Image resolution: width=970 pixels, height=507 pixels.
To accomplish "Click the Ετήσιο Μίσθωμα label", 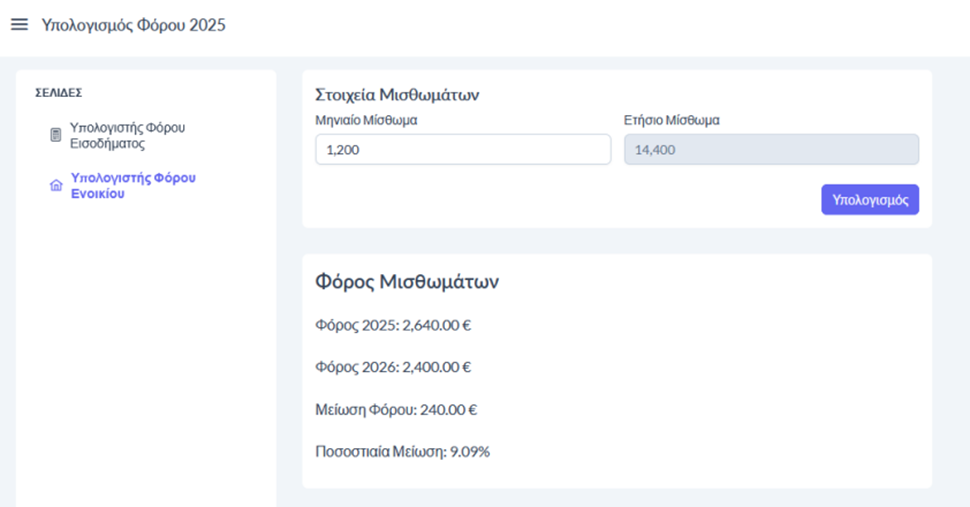I will (x=671, y=120).
